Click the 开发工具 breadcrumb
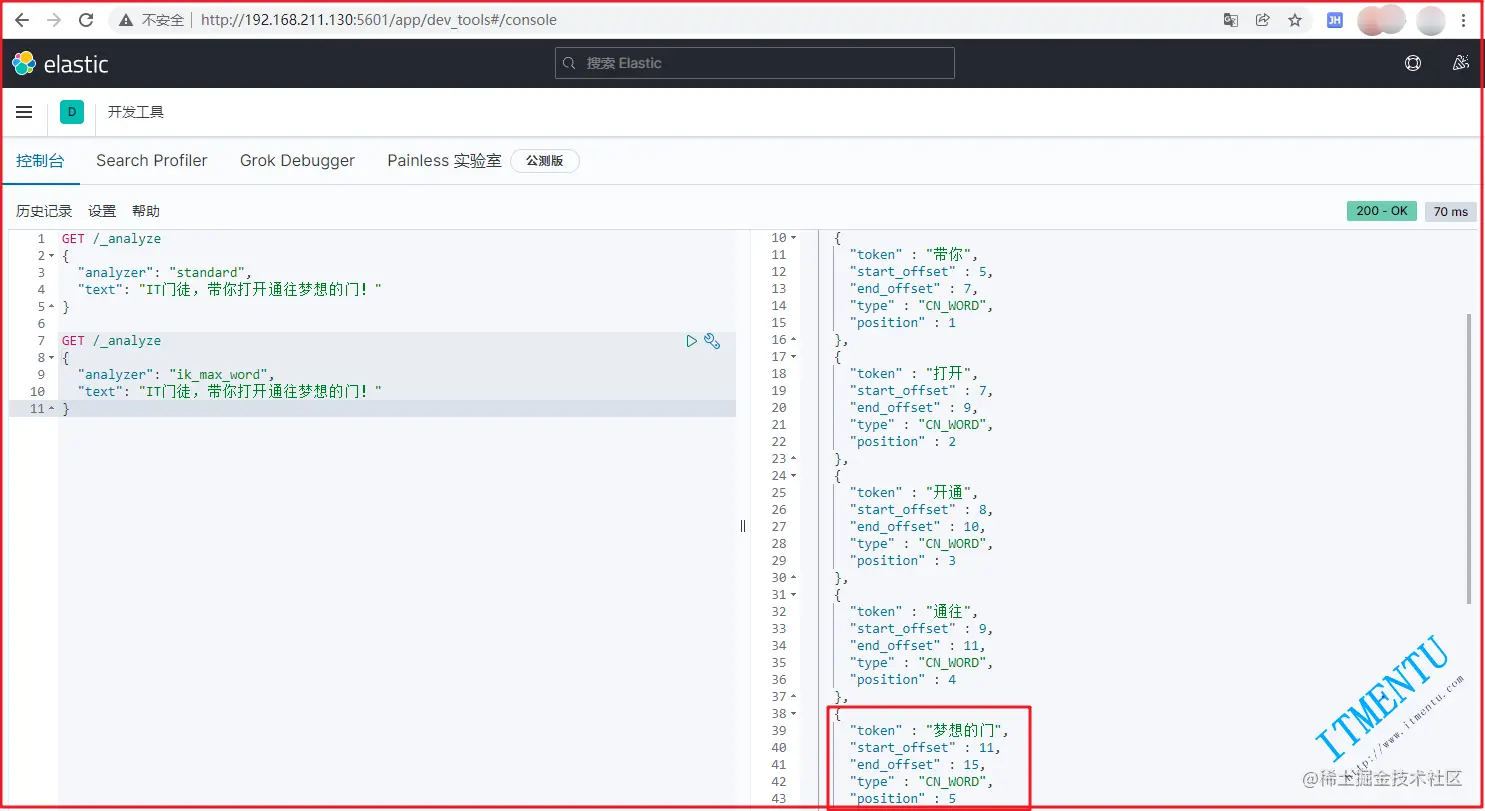This screenshot has width=1485, height=811. tap(136, 112)
